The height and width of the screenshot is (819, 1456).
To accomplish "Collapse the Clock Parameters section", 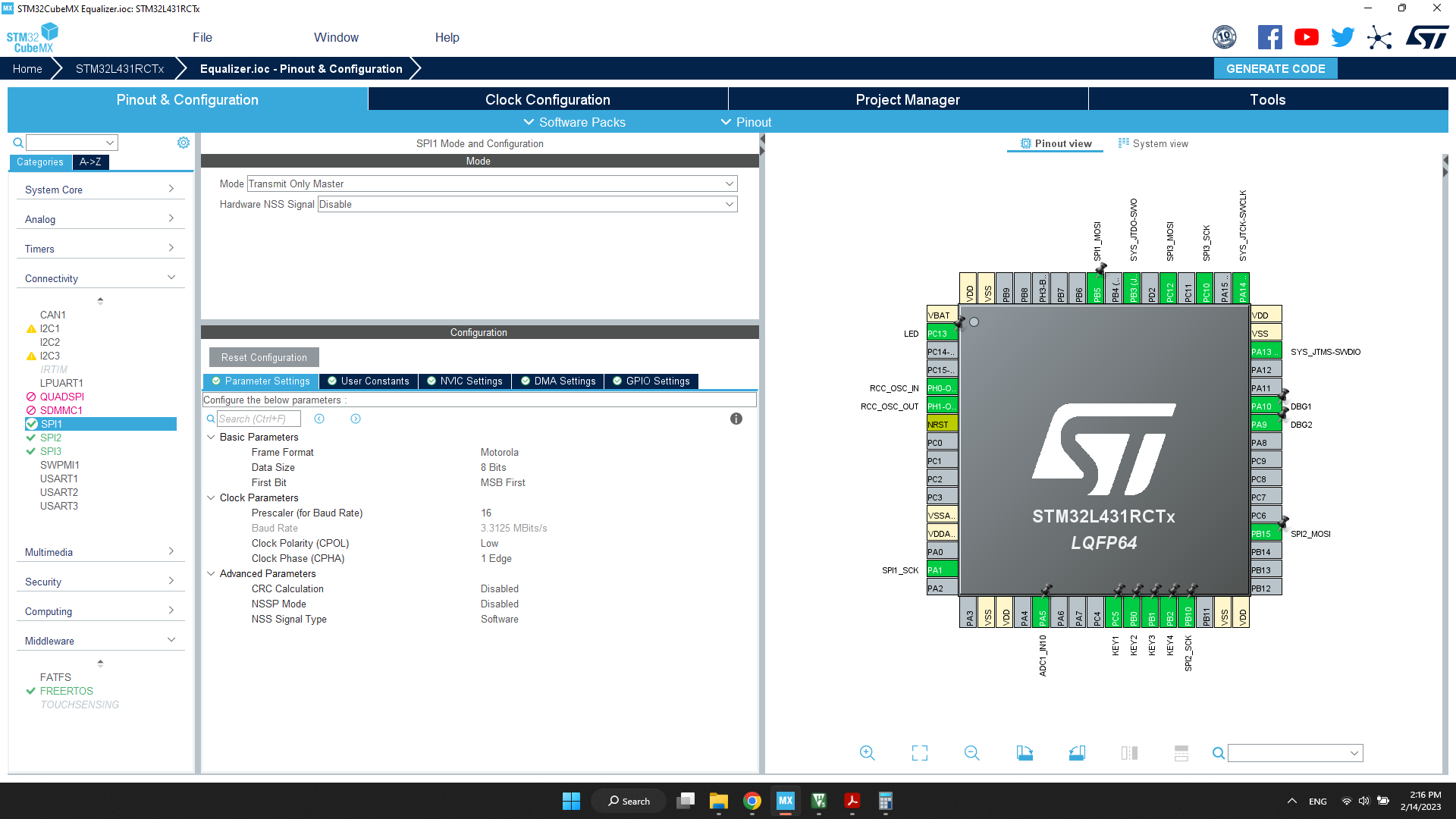I will point(211,498).
